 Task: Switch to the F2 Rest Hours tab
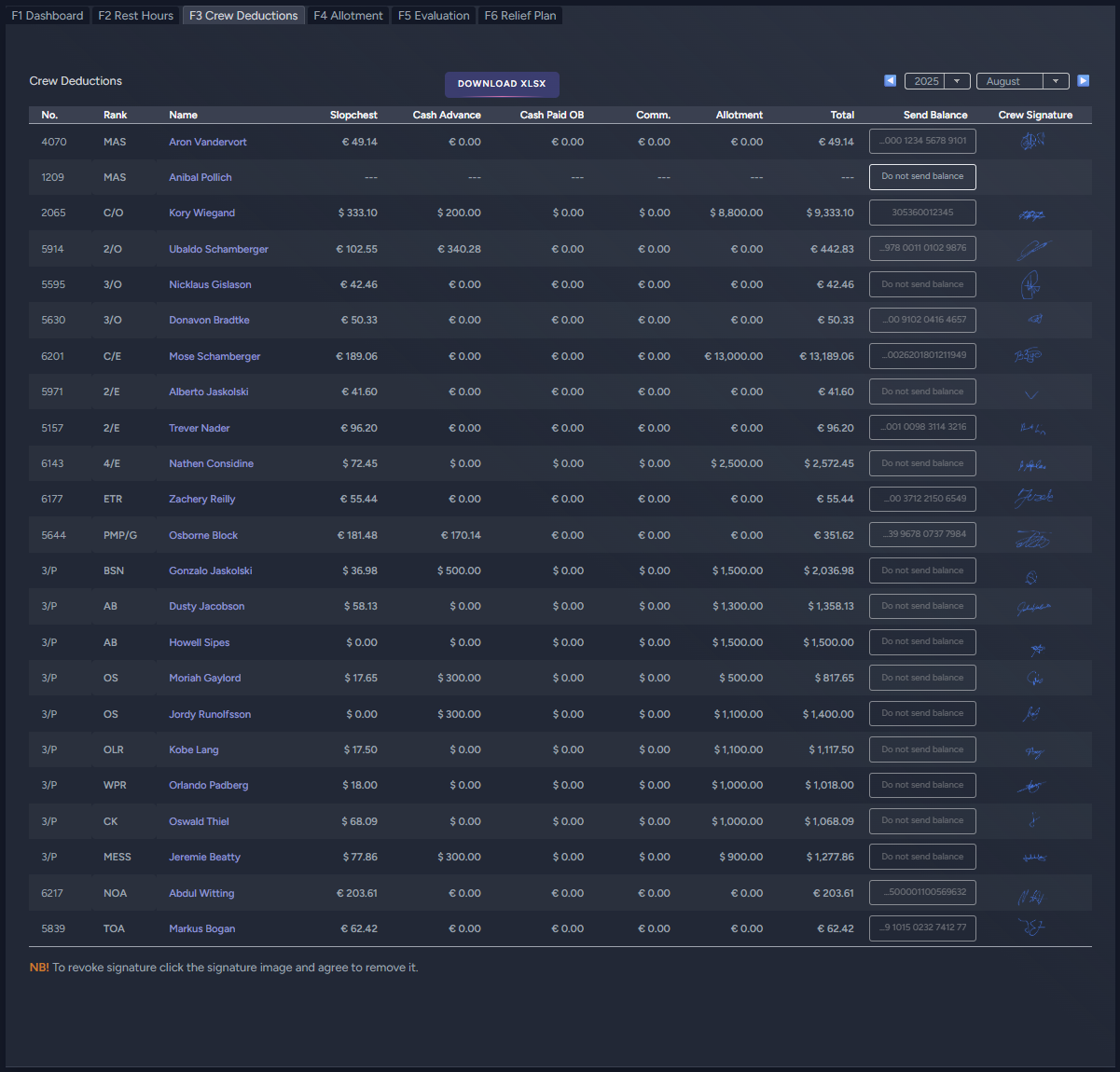[136, 16]
